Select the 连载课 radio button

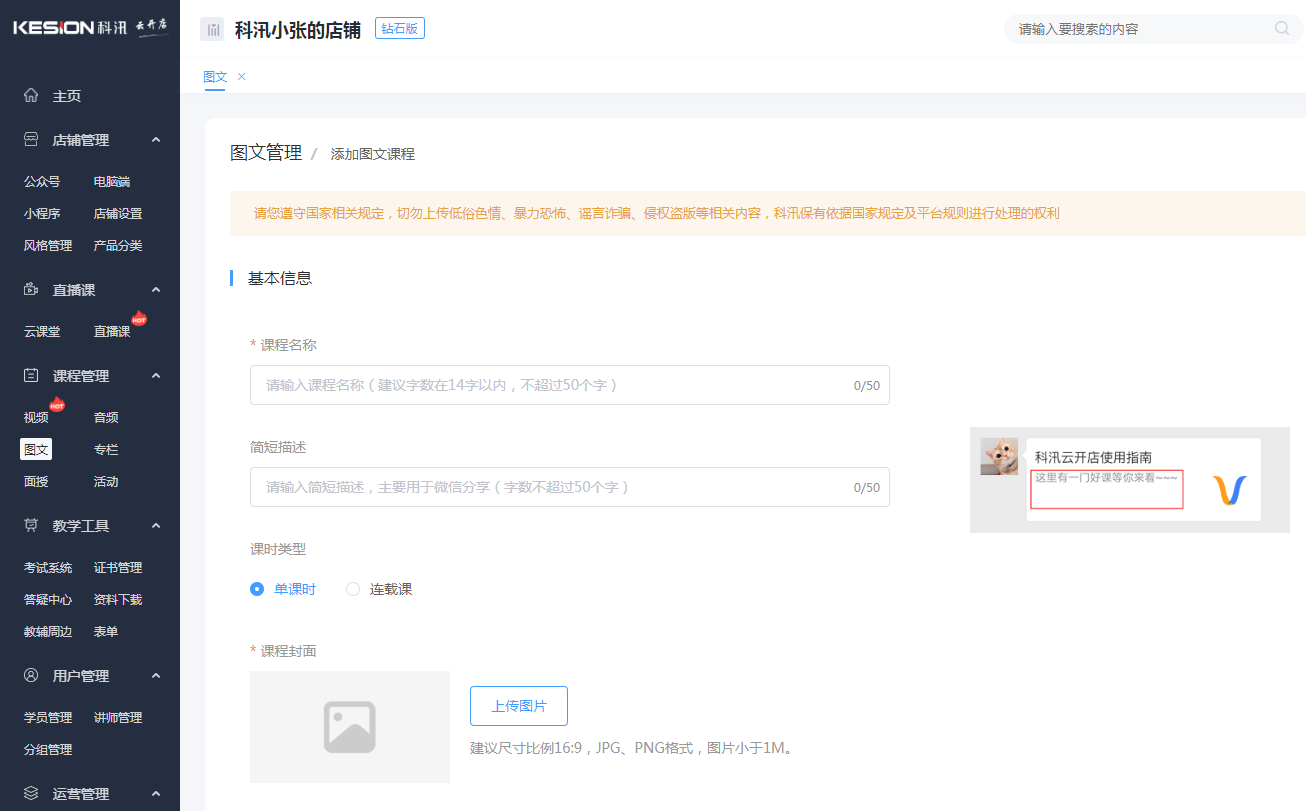352,589
